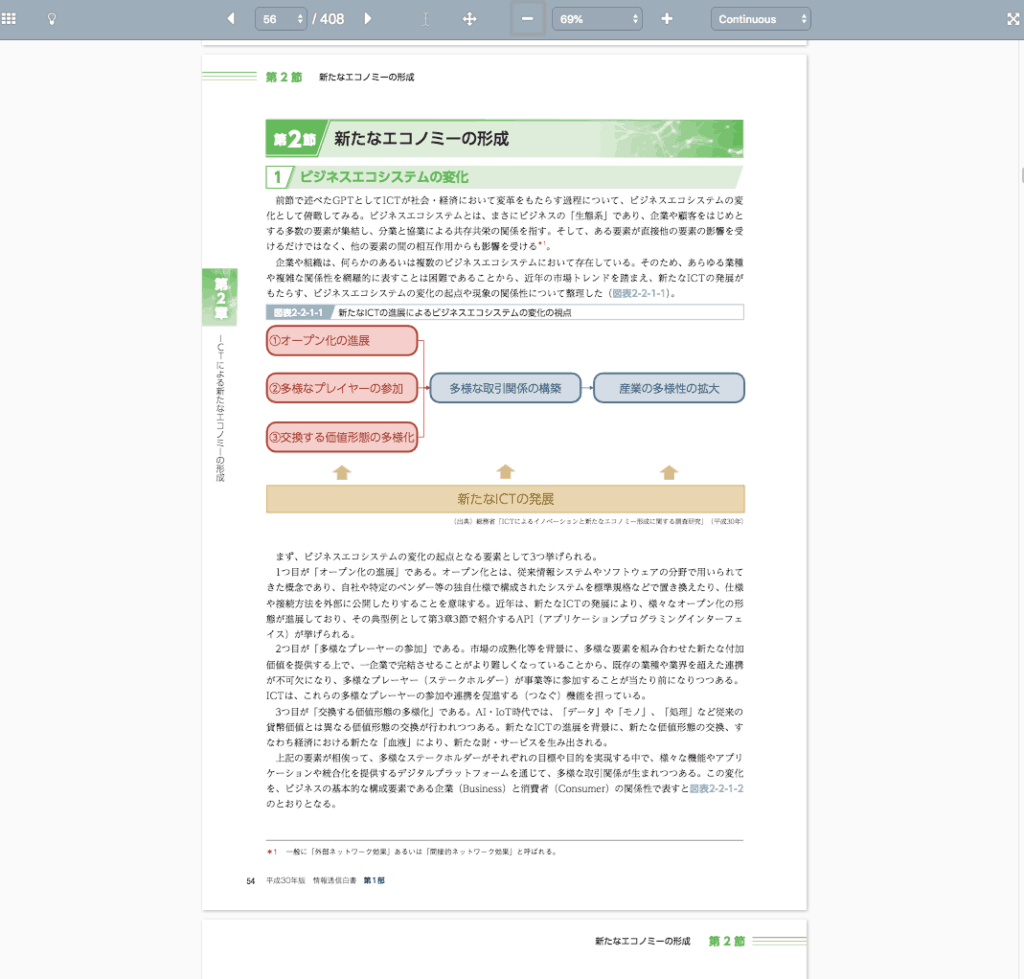
Task: Click the ②多様なプレイヤーの参加 box
Action: (342, 388)
